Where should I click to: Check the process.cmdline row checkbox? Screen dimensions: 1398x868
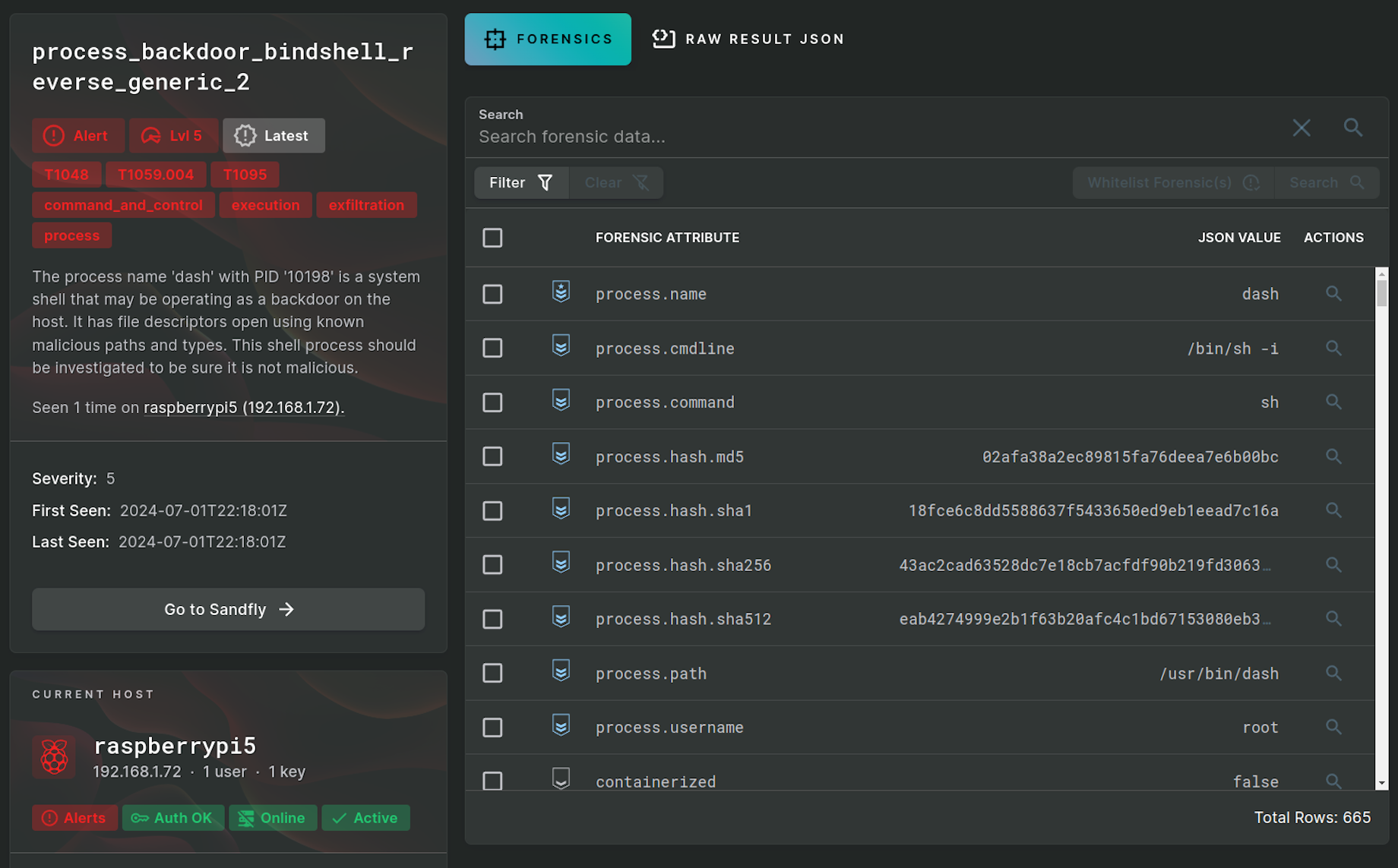pyautogui.click(x=492, y=348)
